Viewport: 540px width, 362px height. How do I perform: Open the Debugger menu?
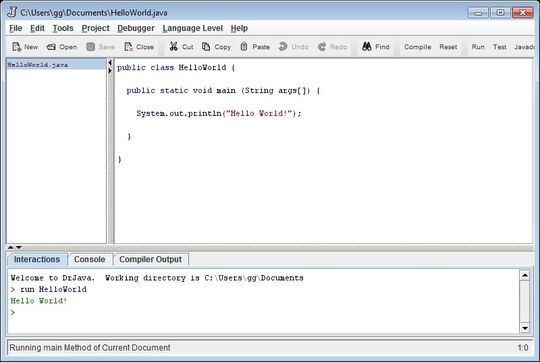(136, 28)
